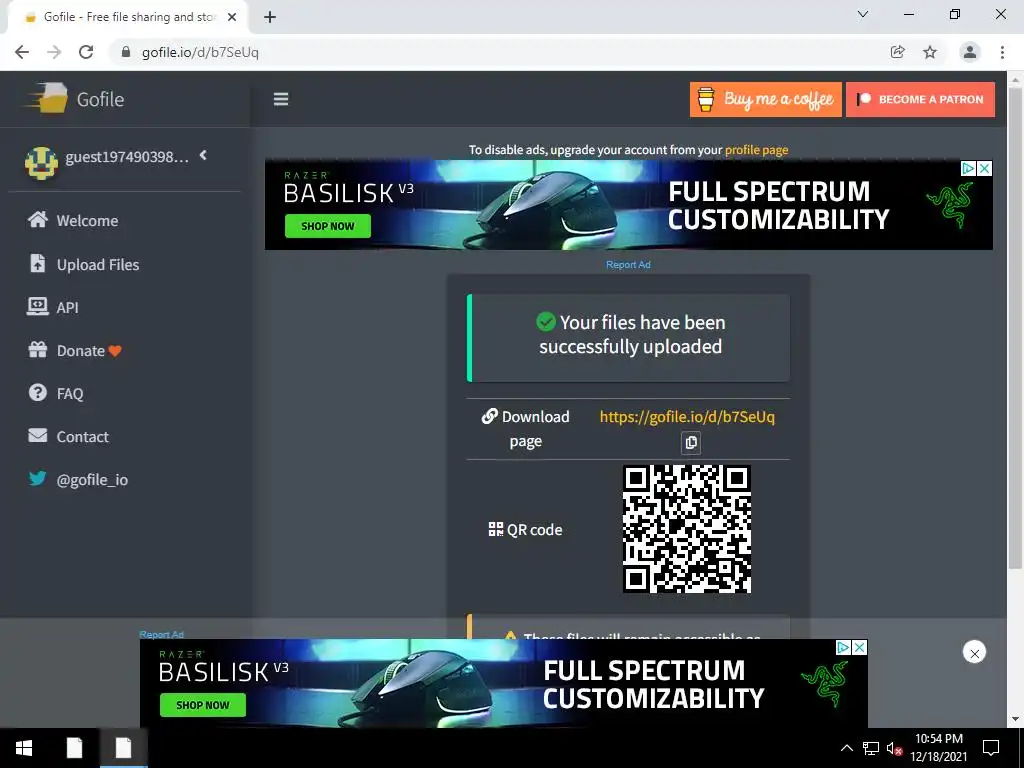Image resolution: width=1024 pixels, height=768 pixels.
Task: Open the profile page link
Action: (756, 150)
